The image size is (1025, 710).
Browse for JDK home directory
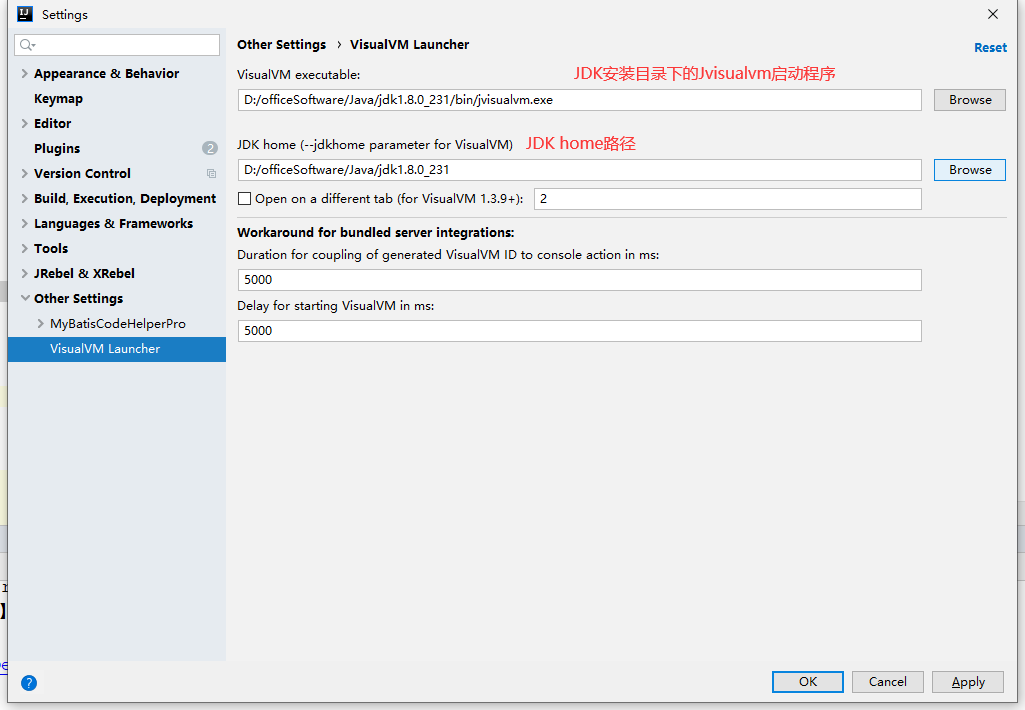point(969,170)
